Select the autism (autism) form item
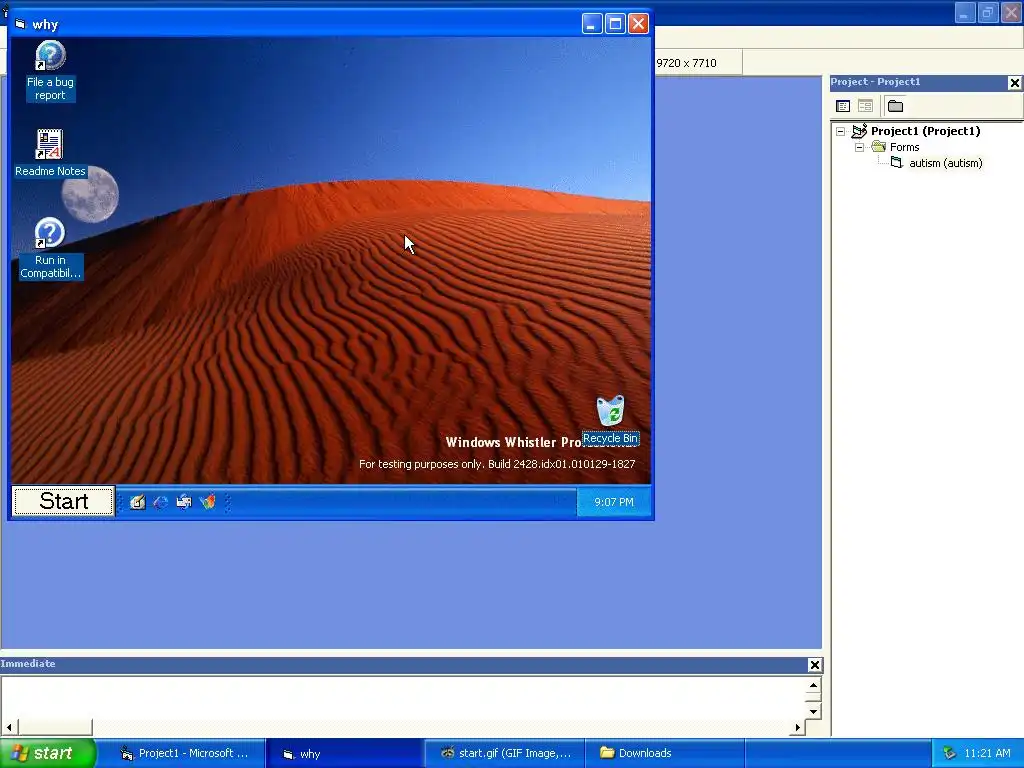This screenshot has height=768, width=1024. [946, 163]
